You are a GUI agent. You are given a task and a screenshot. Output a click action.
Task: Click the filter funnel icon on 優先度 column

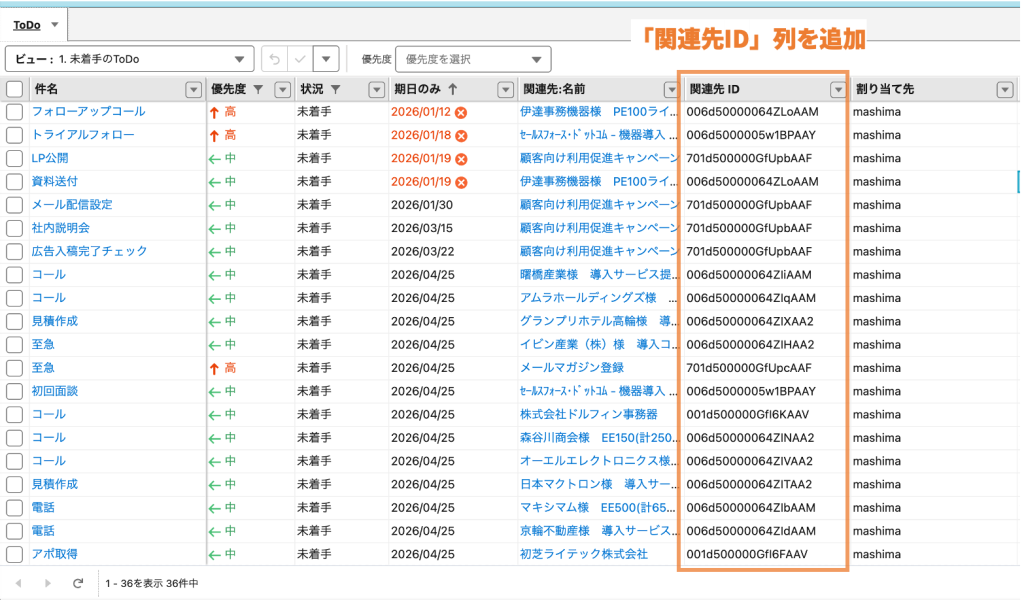point(259,90)
